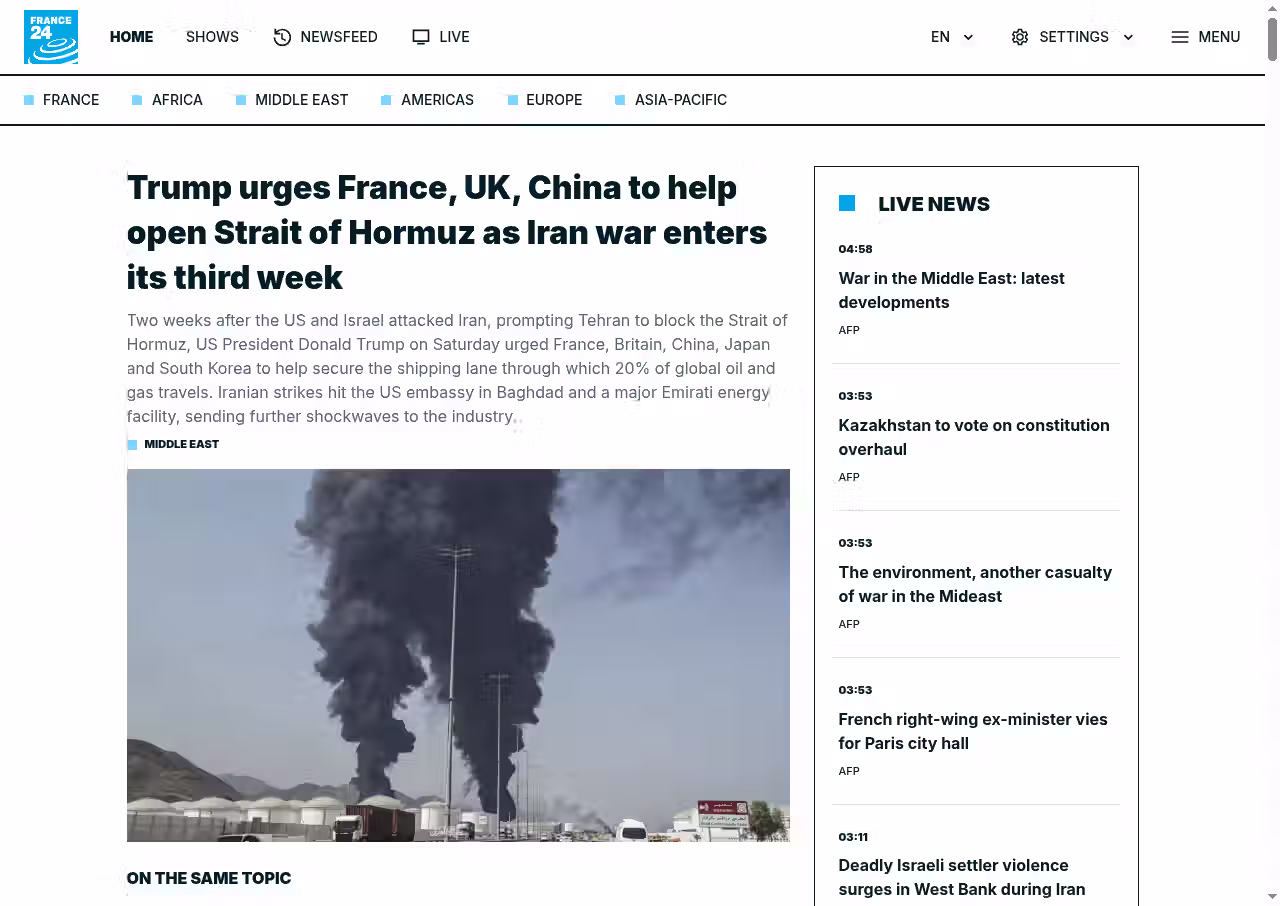Open the Trump Strait of Hormuz headline
The width and height of the screenshot is (1280, 906).
click(447, 232)
